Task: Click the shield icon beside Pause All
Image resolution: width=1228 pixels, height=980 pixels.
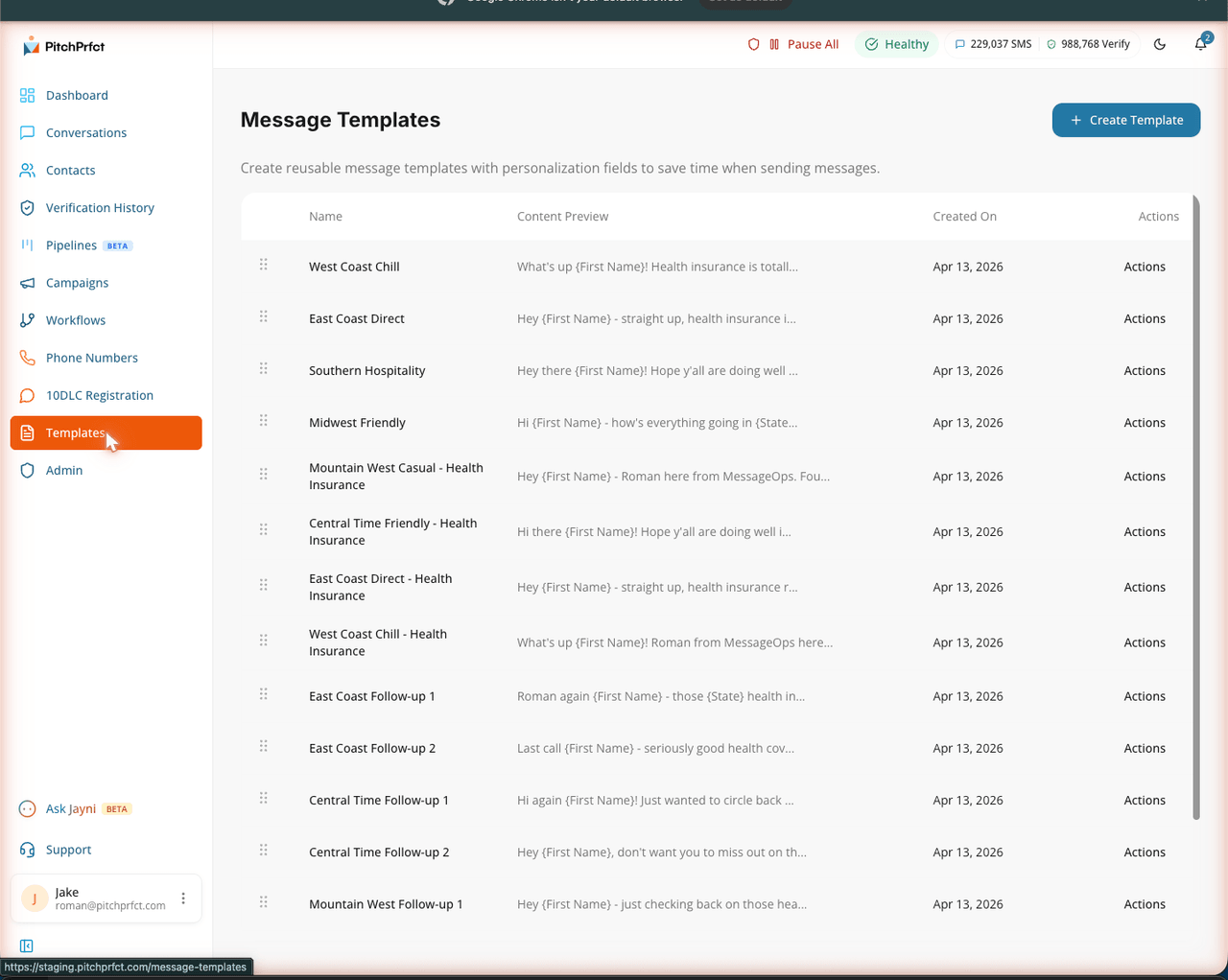Action: click(x=753, y=44)
